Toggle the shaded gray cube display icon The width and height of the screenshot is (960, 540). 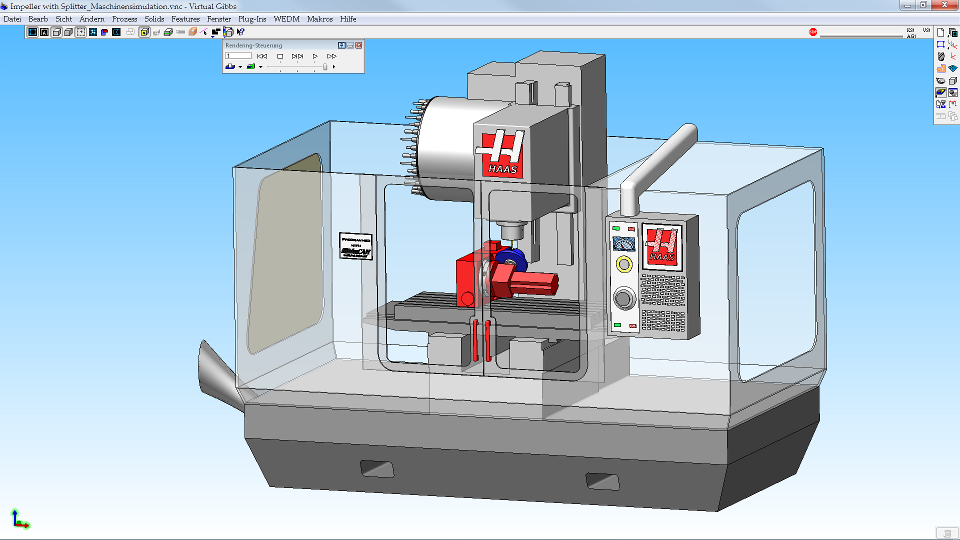(69, 32)
